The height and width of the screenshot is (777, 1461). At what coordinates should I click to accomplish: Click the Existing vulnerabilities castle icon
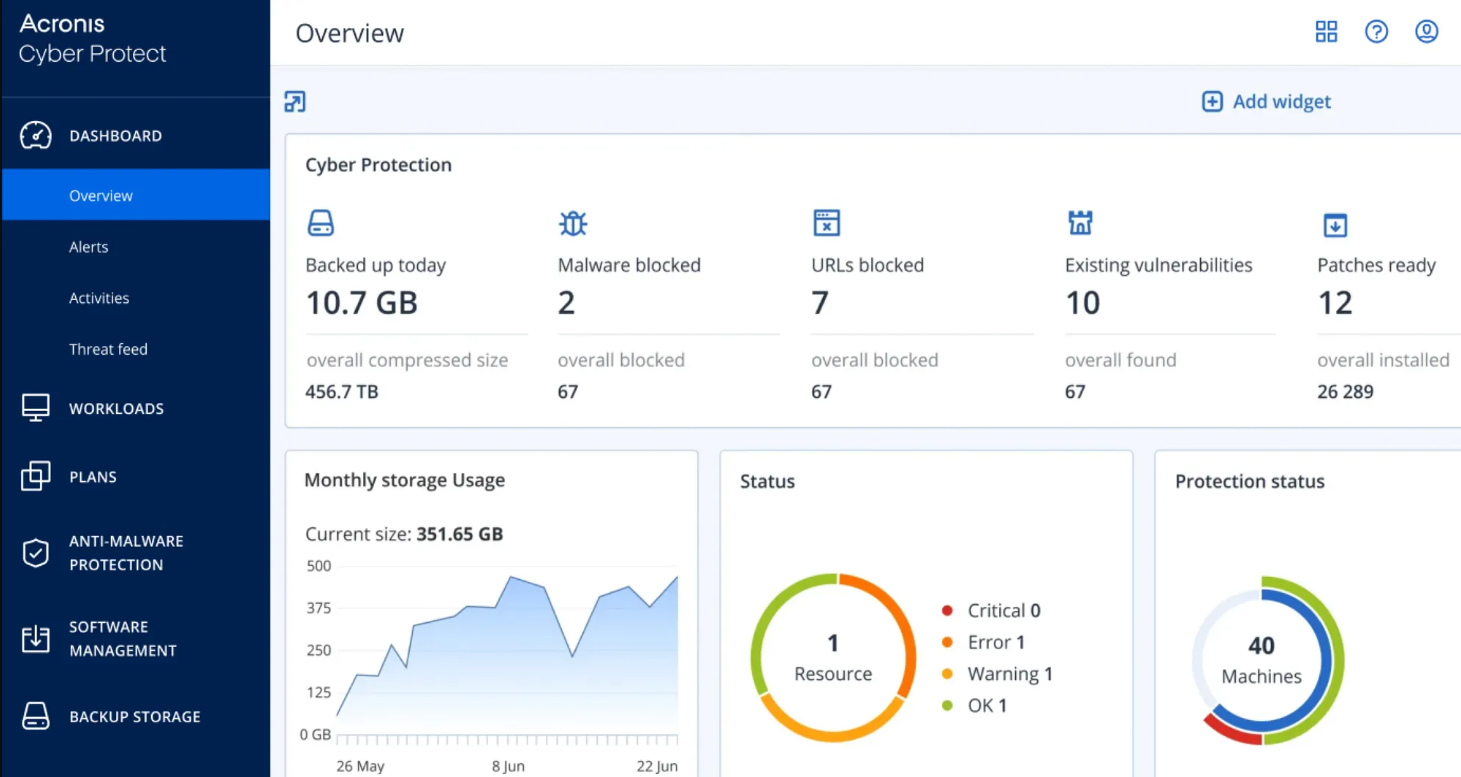point(1080,223)
